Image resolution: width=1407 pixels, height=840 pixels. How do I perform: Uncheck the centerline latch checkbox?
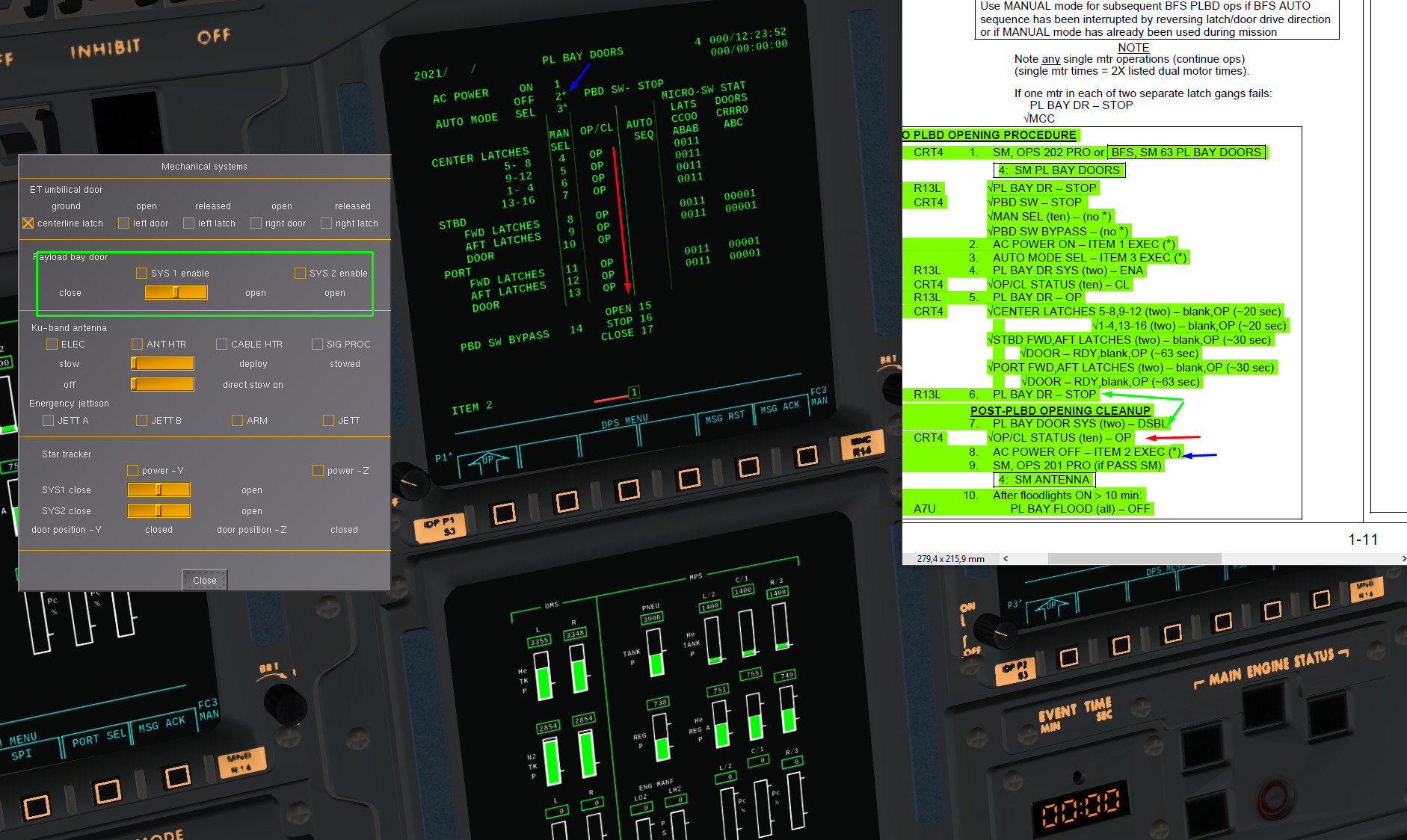pos(28,223)
